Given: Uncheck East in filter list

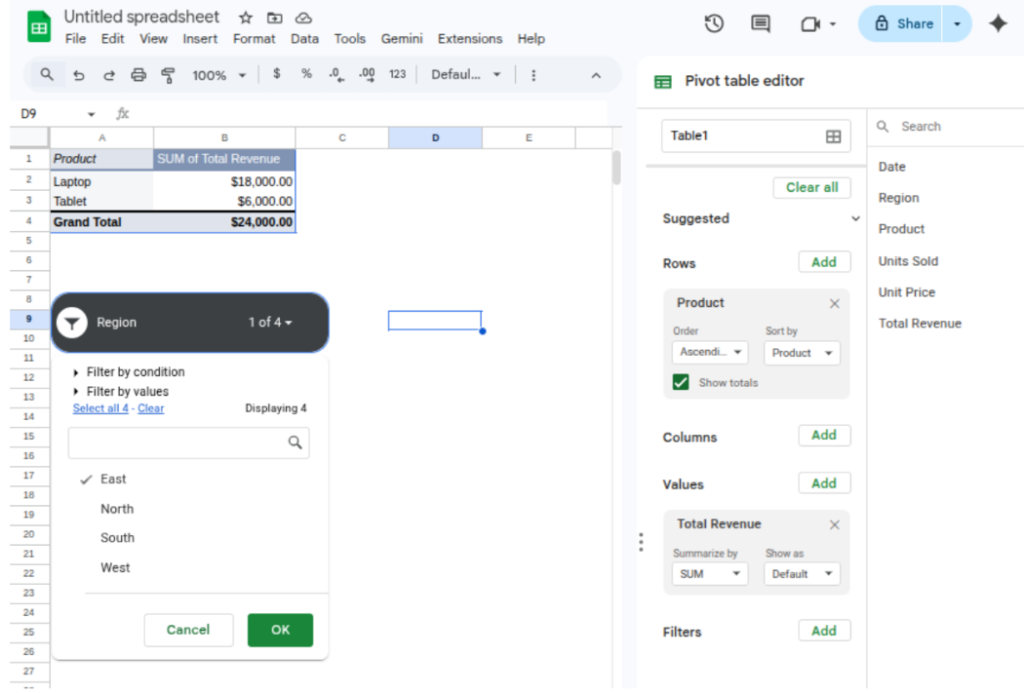Looking at the screenshot, I should tap(112, 479).
